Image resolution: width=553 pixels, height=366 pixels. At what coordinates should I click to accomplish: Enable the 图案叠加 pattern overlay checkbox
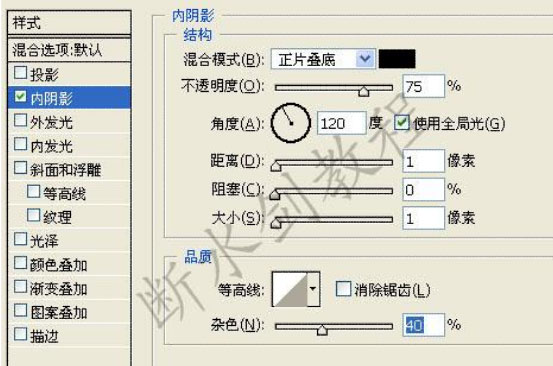20,310
